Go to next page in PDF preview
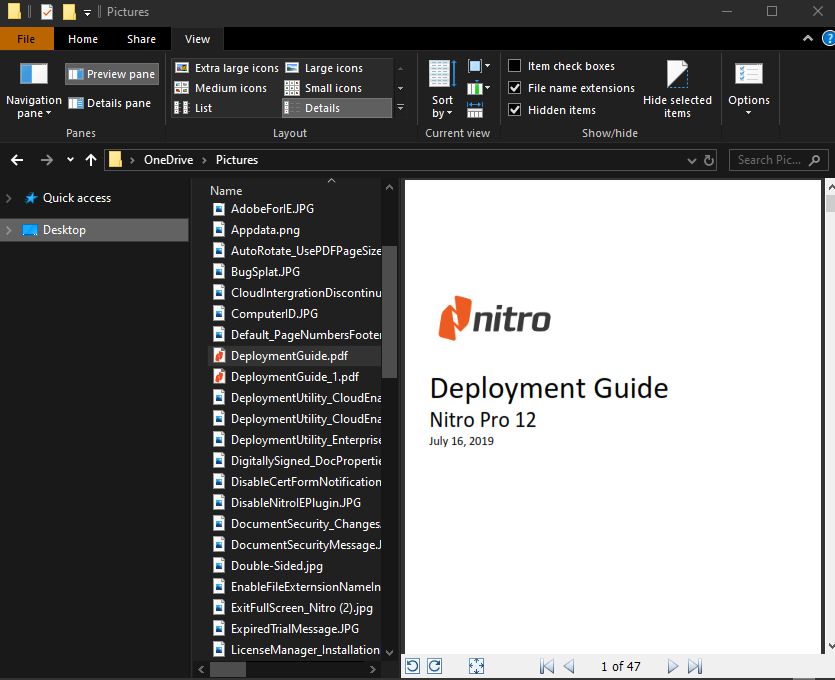 (x=673, y=666)
